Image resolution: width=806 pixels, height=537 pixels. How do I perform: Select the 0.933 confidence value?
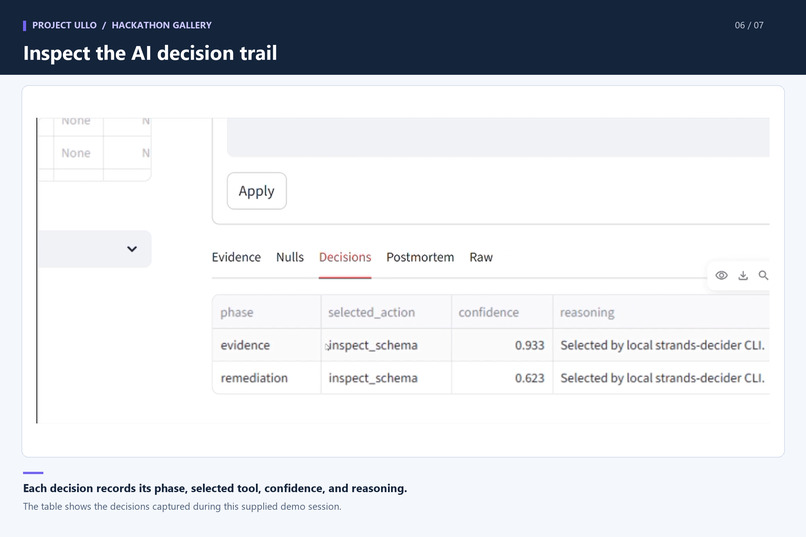click(x=502, y=345)
